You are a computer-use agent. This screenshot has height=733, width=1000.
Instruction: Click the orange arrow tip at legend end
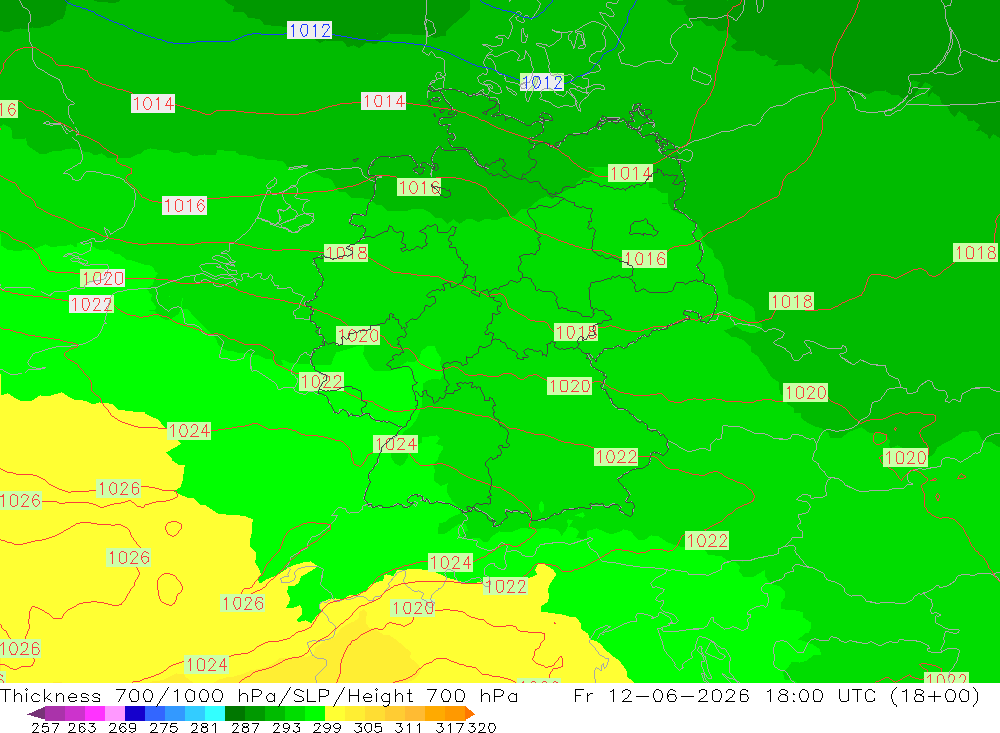(x=470, y=713)
